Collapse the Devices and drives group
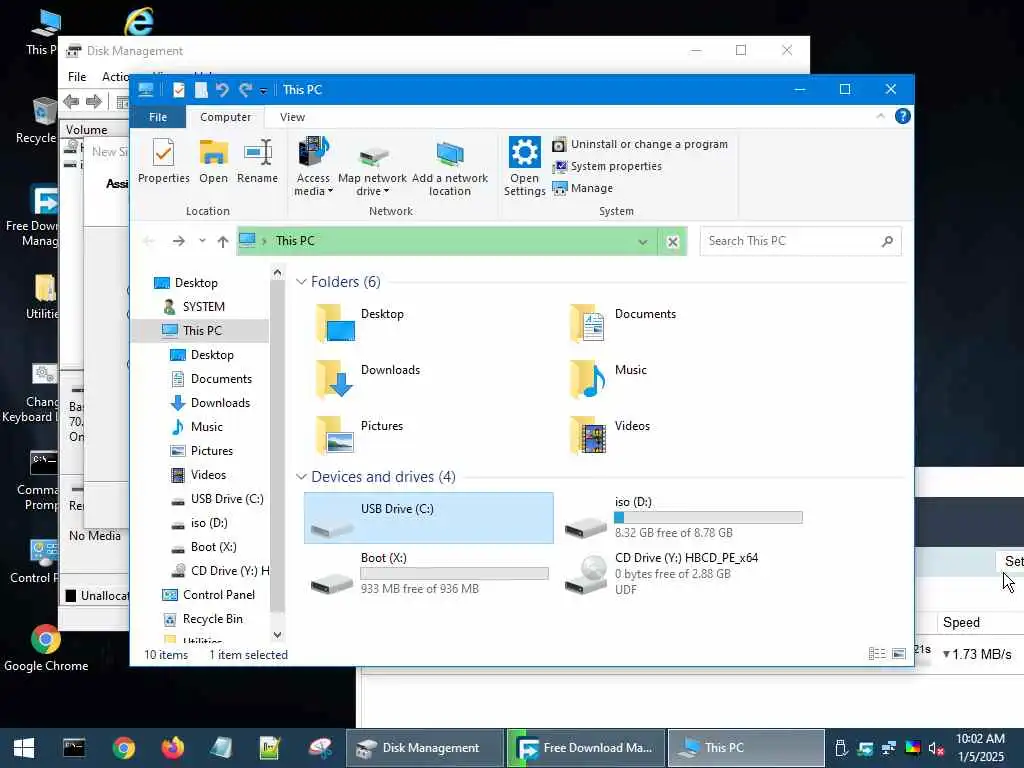Screen dimensions: 1024x768 pos(301,477)
